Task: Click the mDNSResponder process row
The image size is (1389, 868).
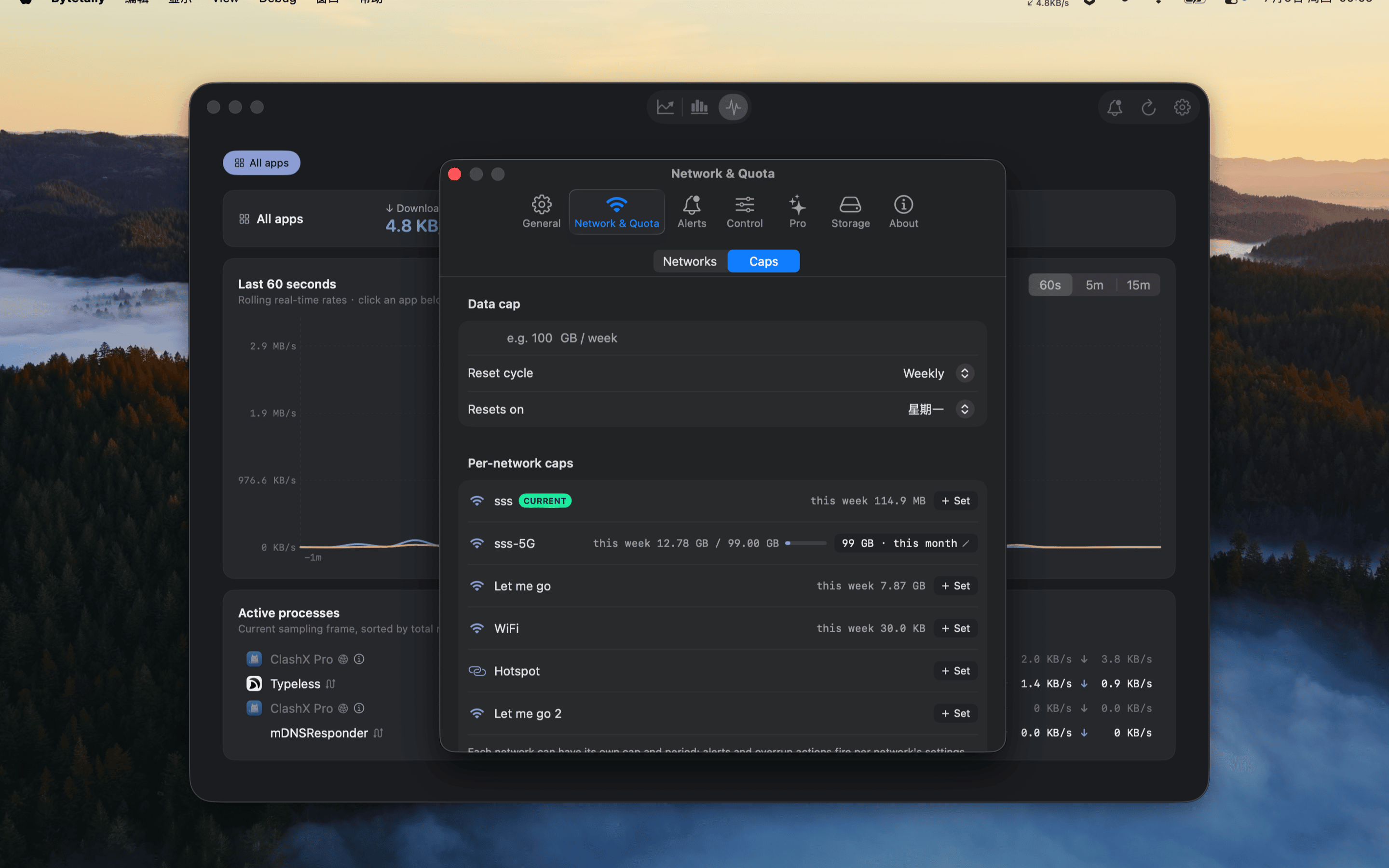Action: (x=699, y=733)
